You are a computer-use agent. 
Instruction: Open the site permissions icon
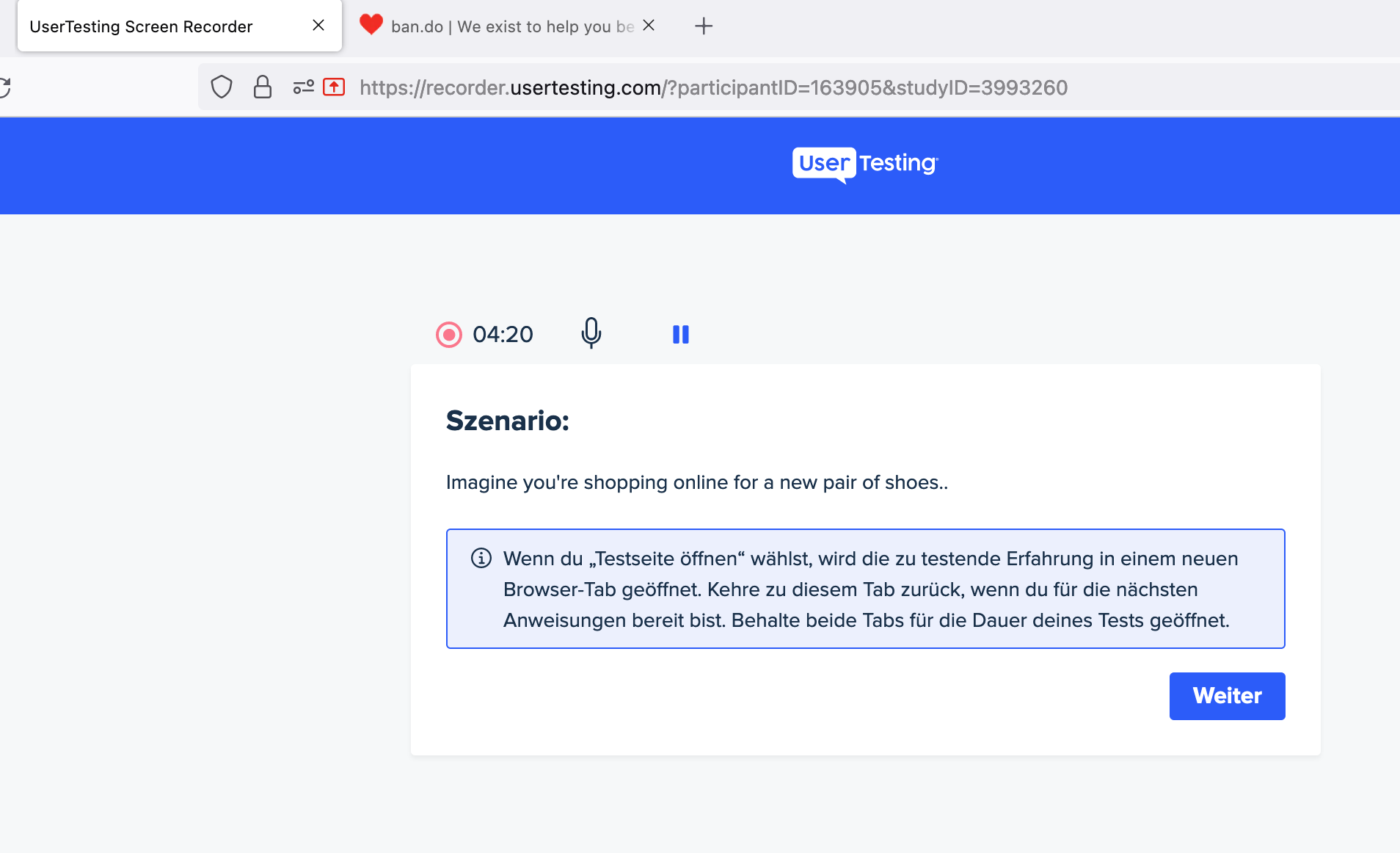pyautogui.click(x=304, y=87)
